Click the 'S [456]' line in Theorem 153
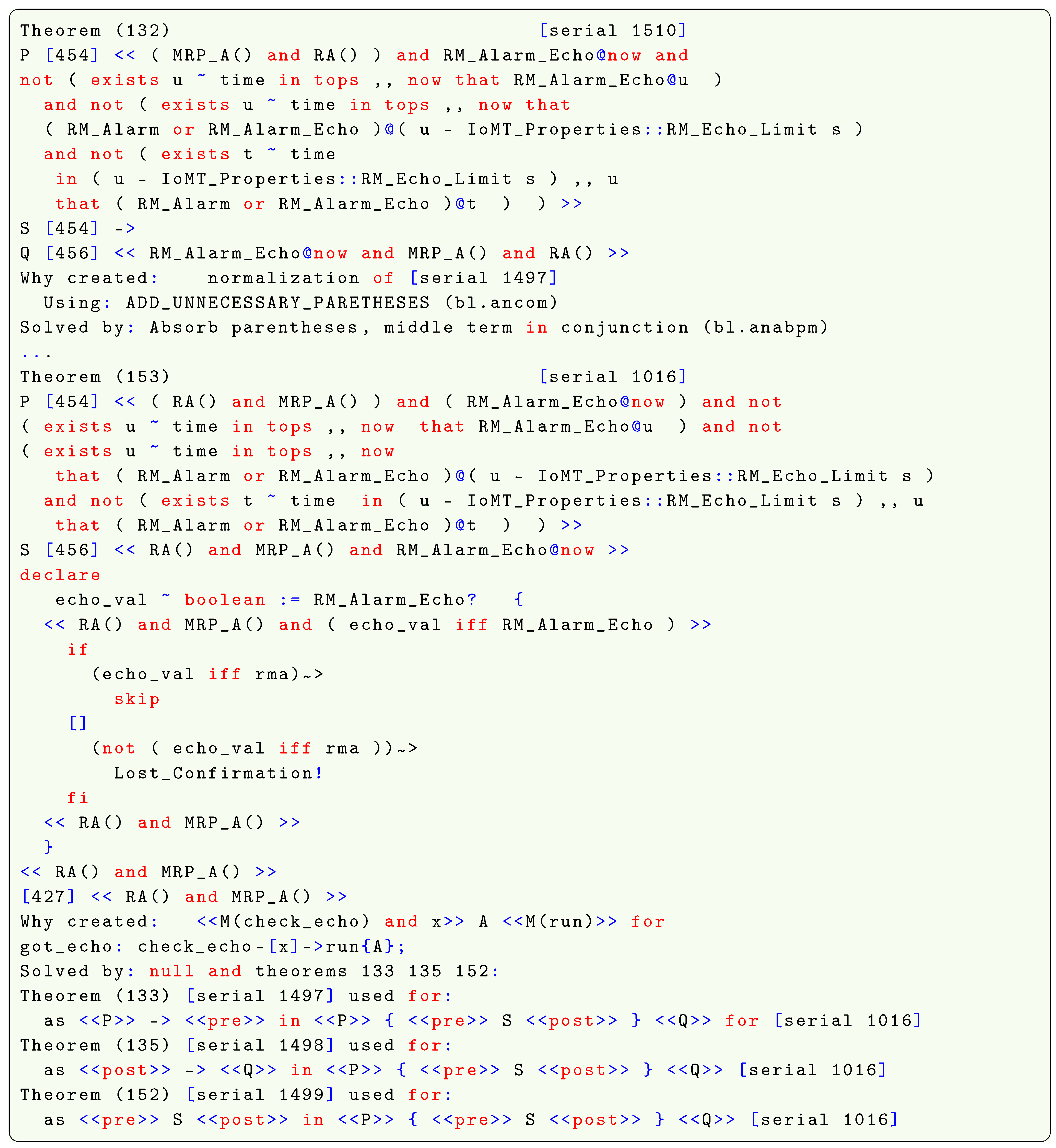Viewport: 1056px width, 1148px height. point(325,550)
